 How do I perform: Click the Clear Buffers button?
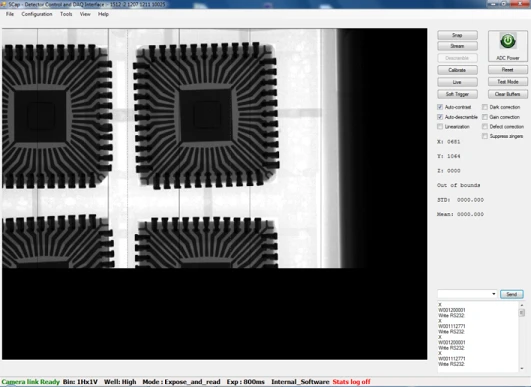coord(508,94)
